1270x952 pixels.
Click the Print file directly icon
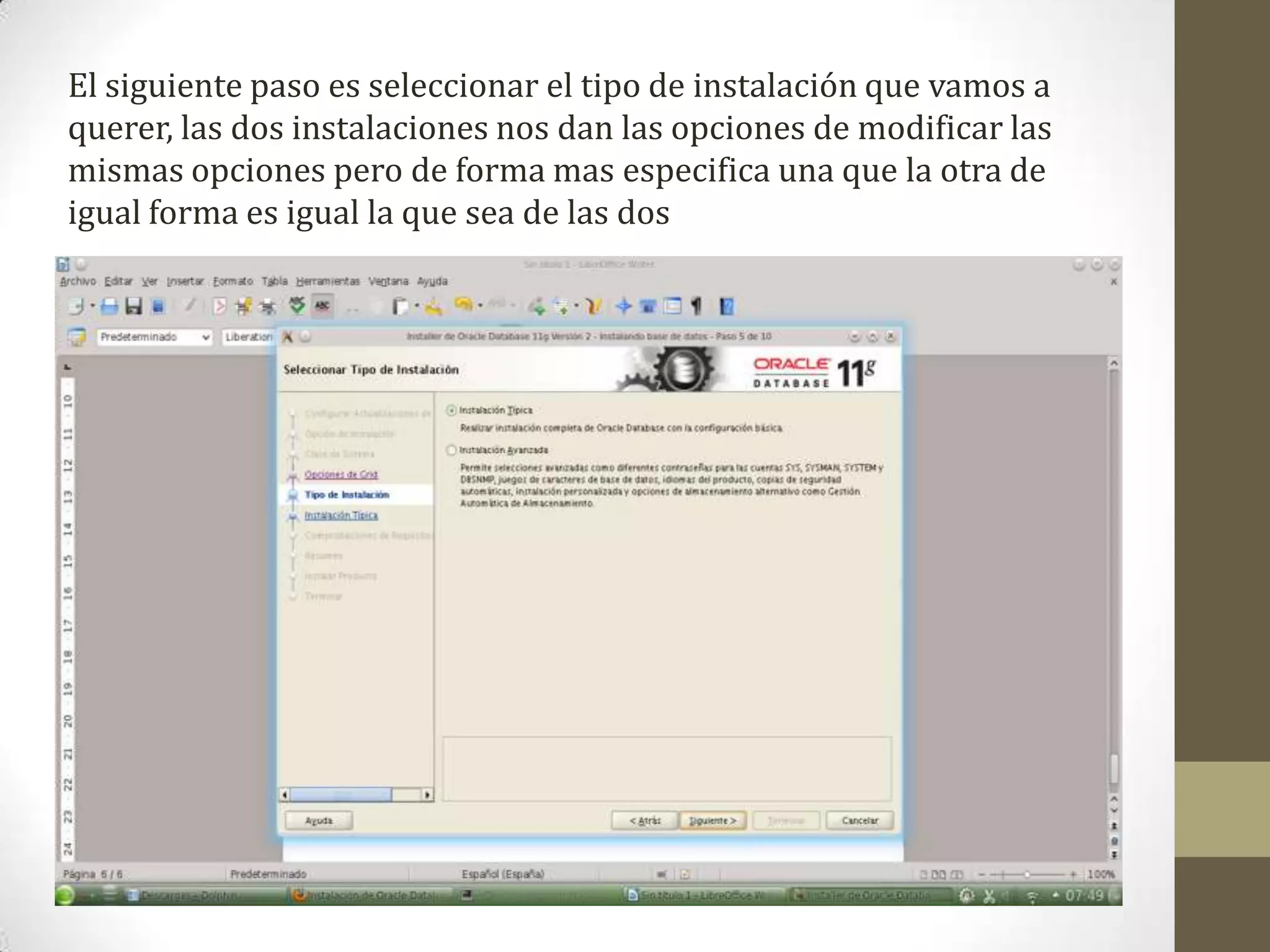tap(243, 306)
